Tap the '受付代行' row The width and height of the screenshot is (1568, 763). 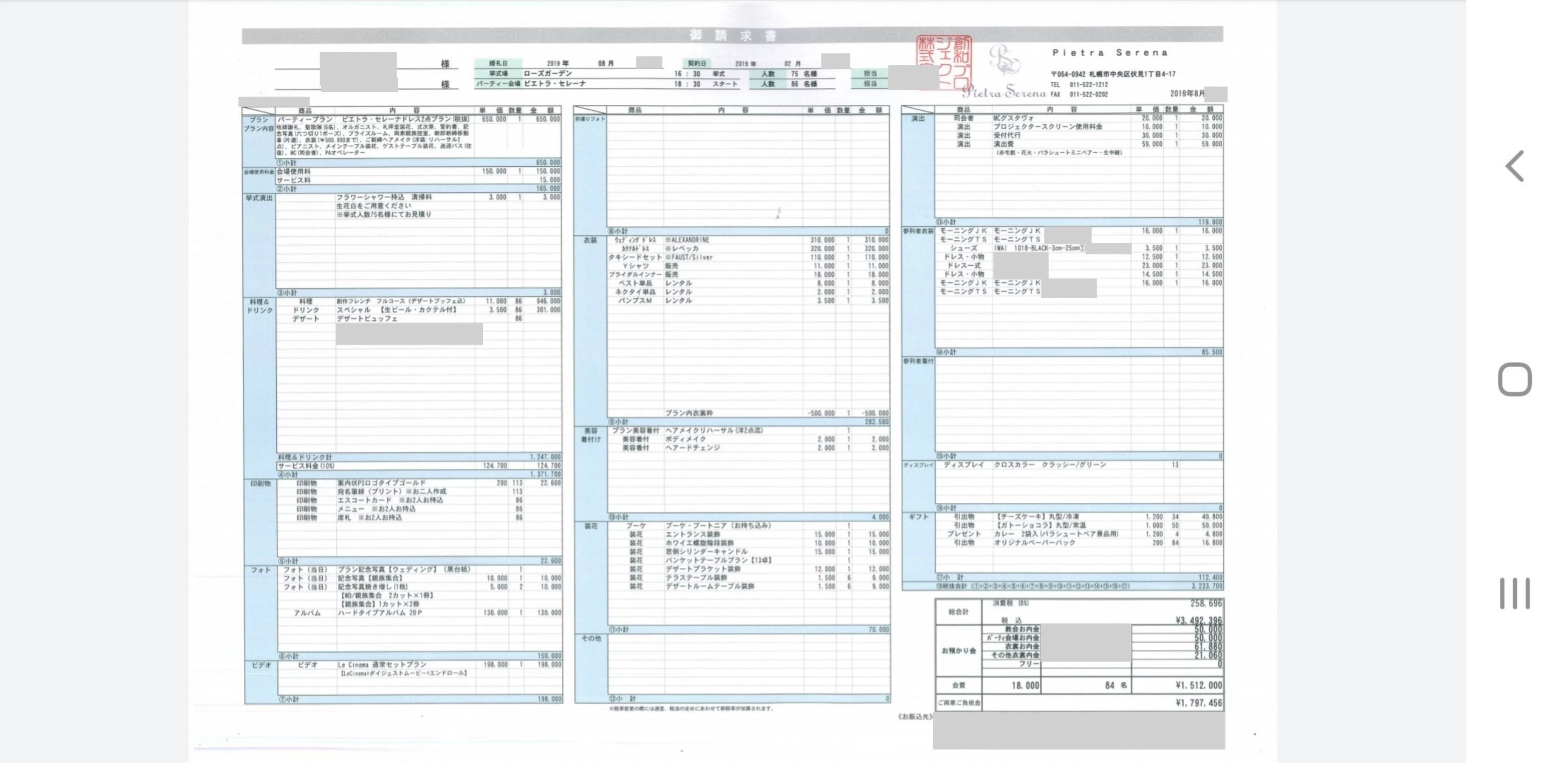click(1079, 135)
